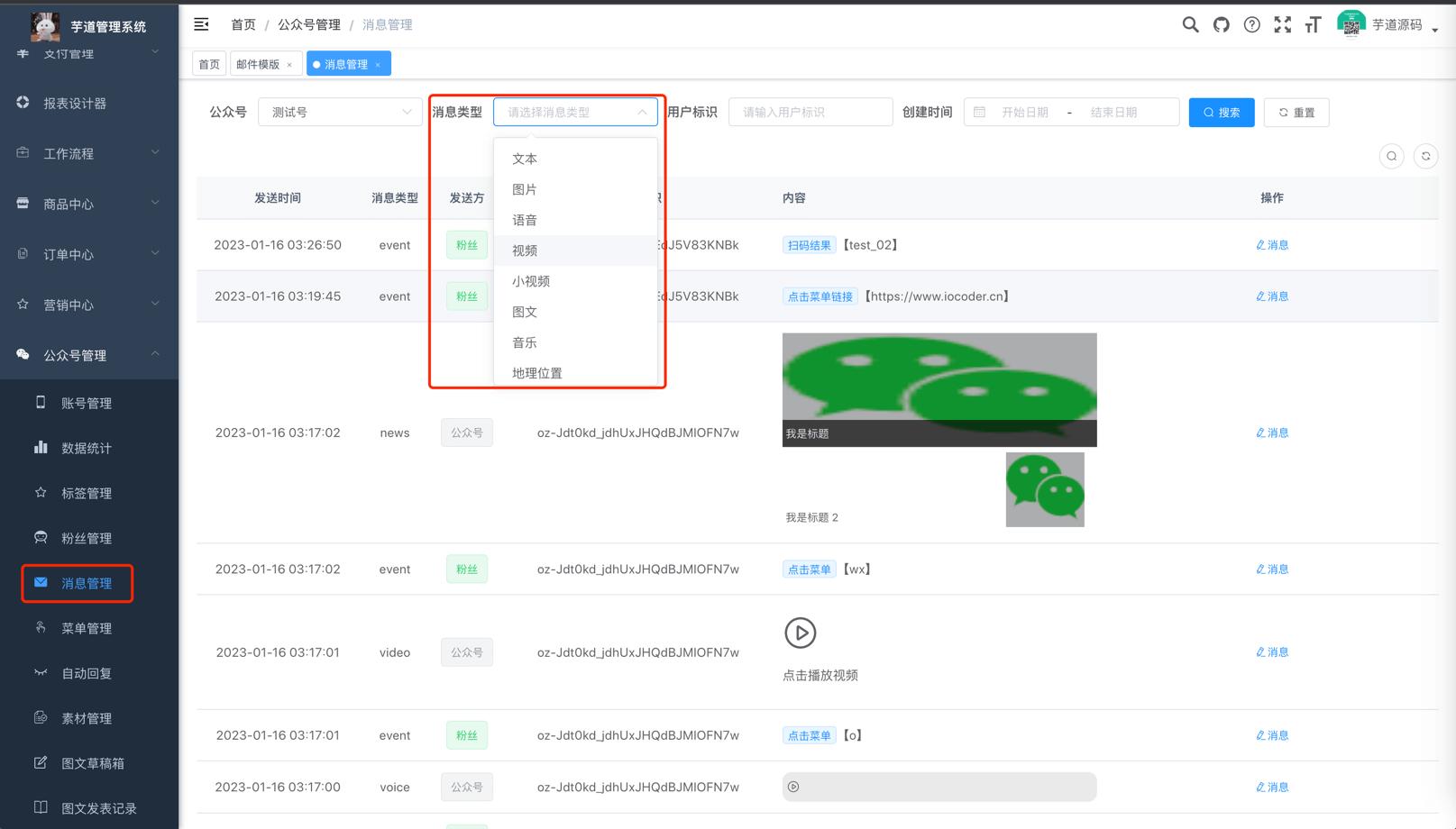Image resolution: width=1456 pixels, height=829 pixels.
Task: Open the global search magnifier icon
Action: pyautogui.click(x=1190, y=24)
